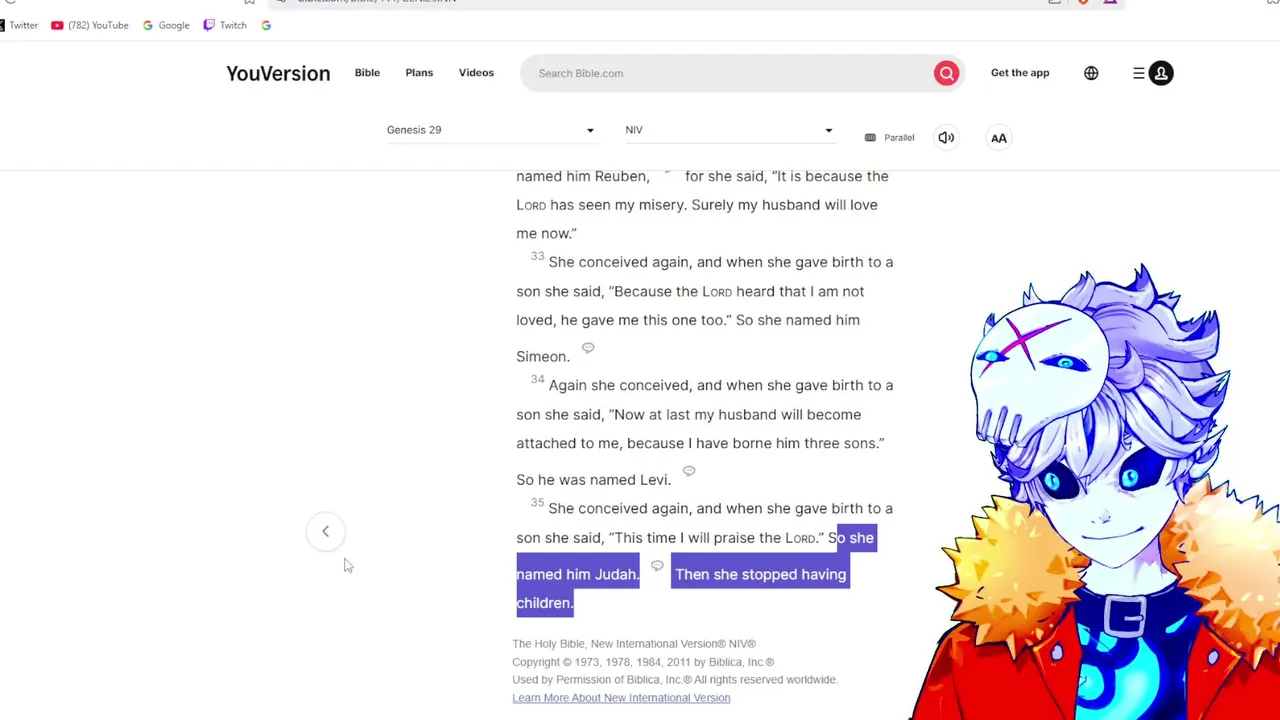The image size is (1280, 720).
Task: Click the unlabeled Google-icon bookmark
Action: [x=266, y=25]
